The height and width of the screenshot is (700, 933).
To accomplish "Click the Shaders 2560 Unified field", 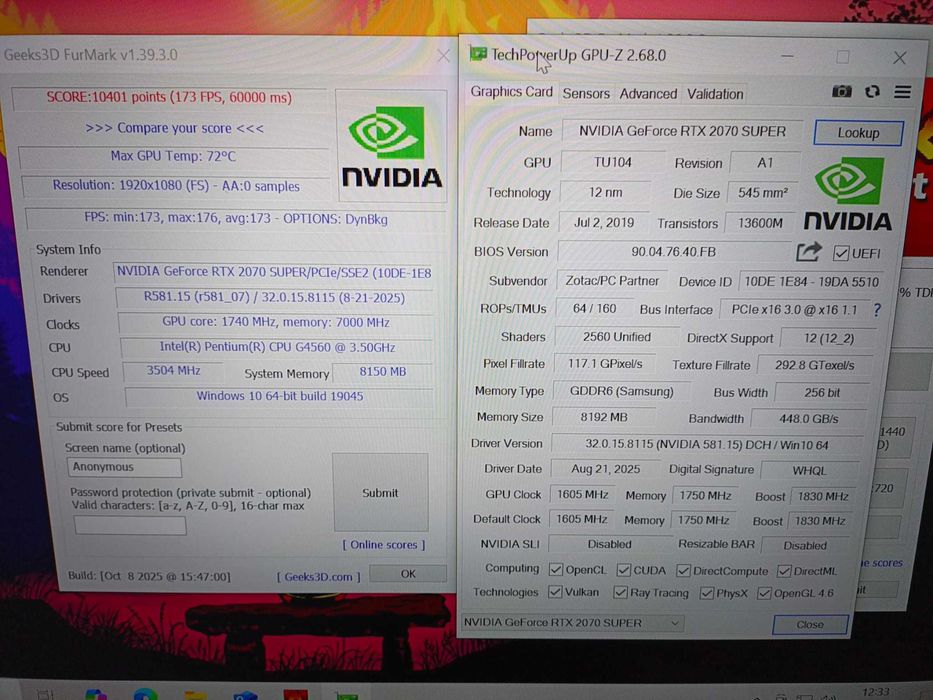I will coord(616,337).
